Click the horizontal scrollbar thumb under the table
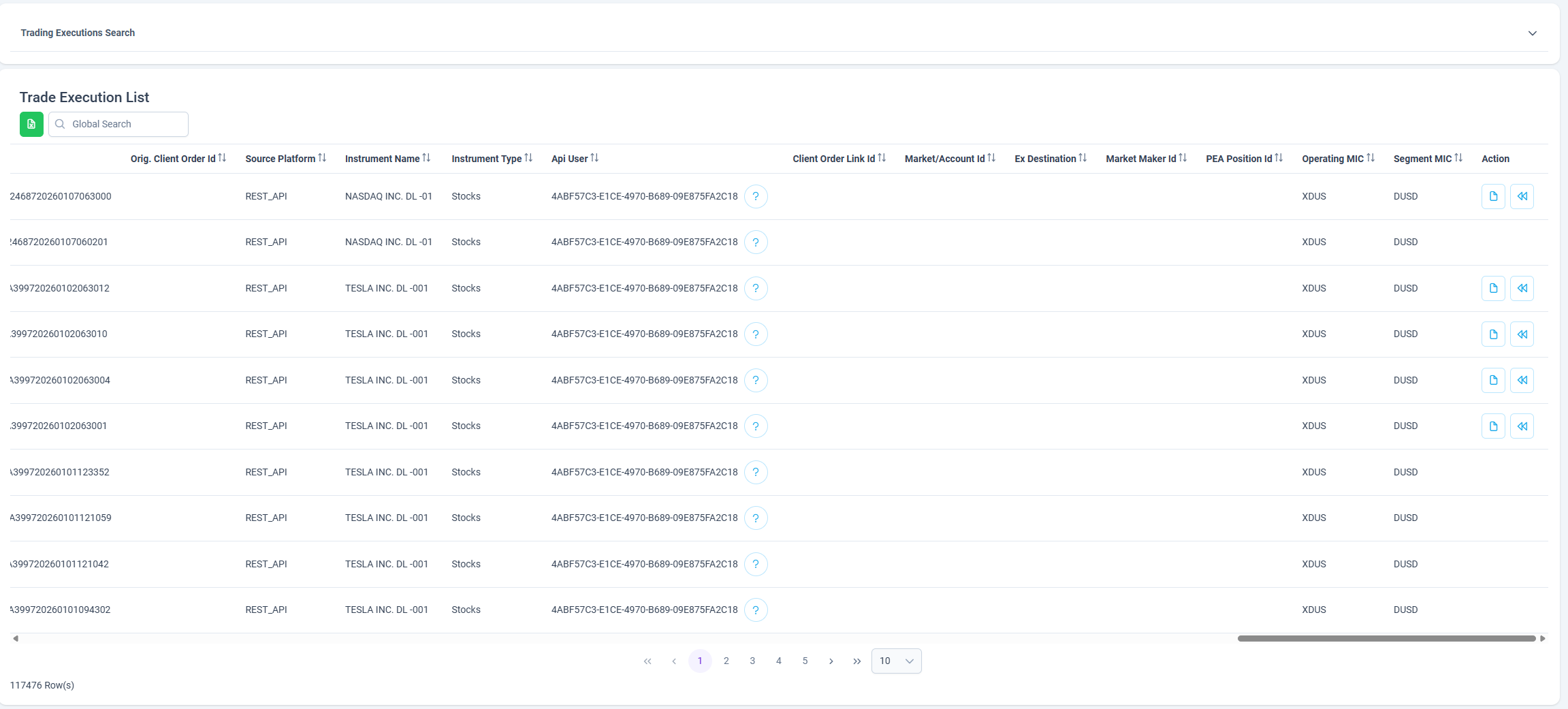Image resolution: width=1568 pixels, height=709 pixels. (x=1386, y=639)
